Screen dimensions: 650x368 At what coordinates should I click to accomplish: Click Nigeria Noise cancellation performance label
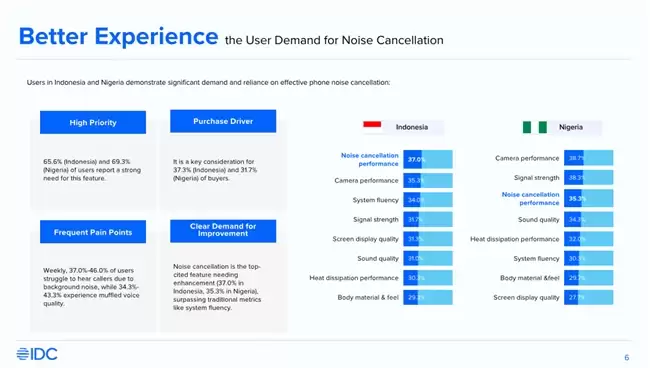(x=531, y=199)
